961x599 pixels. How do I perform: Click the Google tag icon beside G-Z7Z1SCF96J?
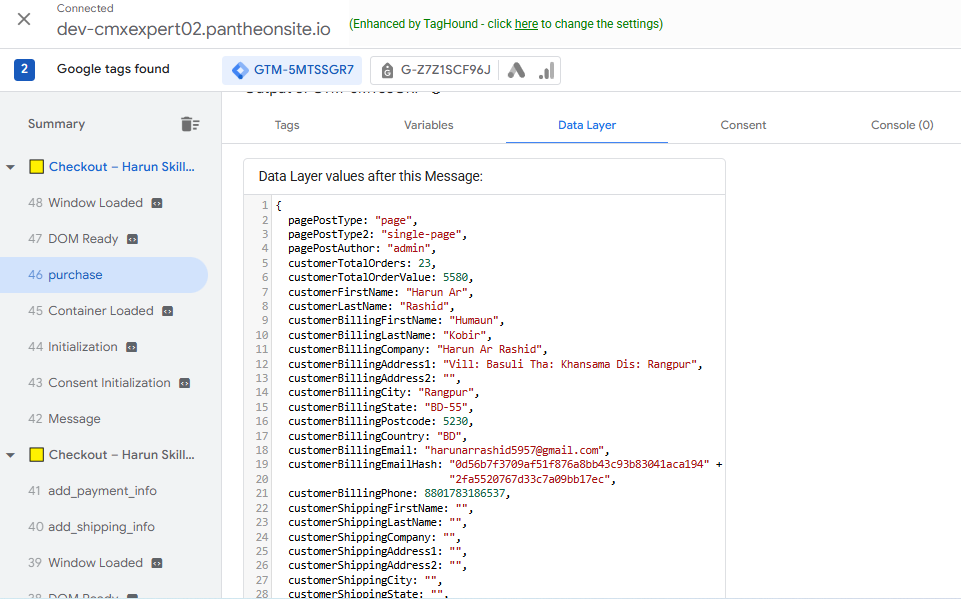387,71
